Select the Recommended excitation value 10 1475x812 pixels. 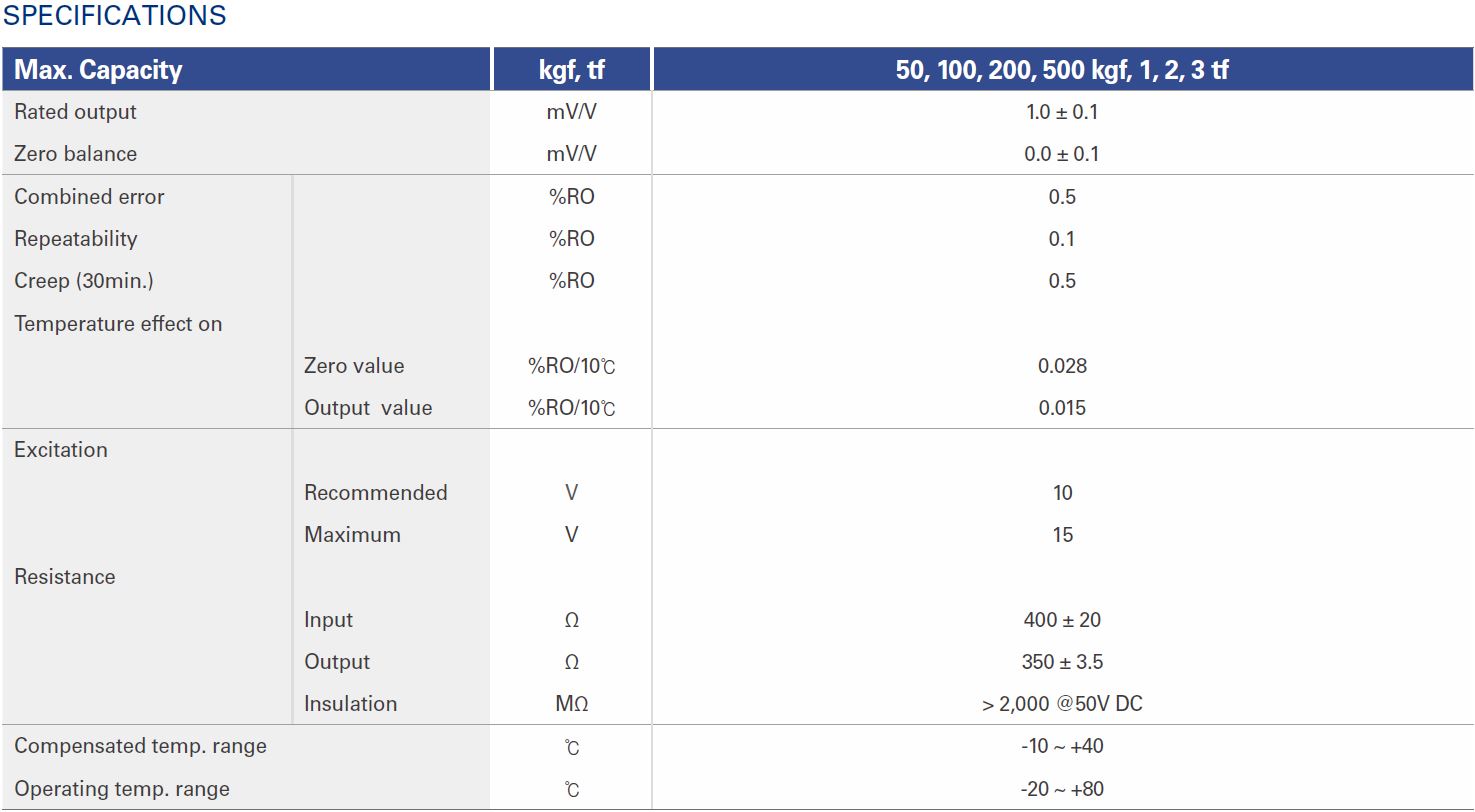point(1062,493)
